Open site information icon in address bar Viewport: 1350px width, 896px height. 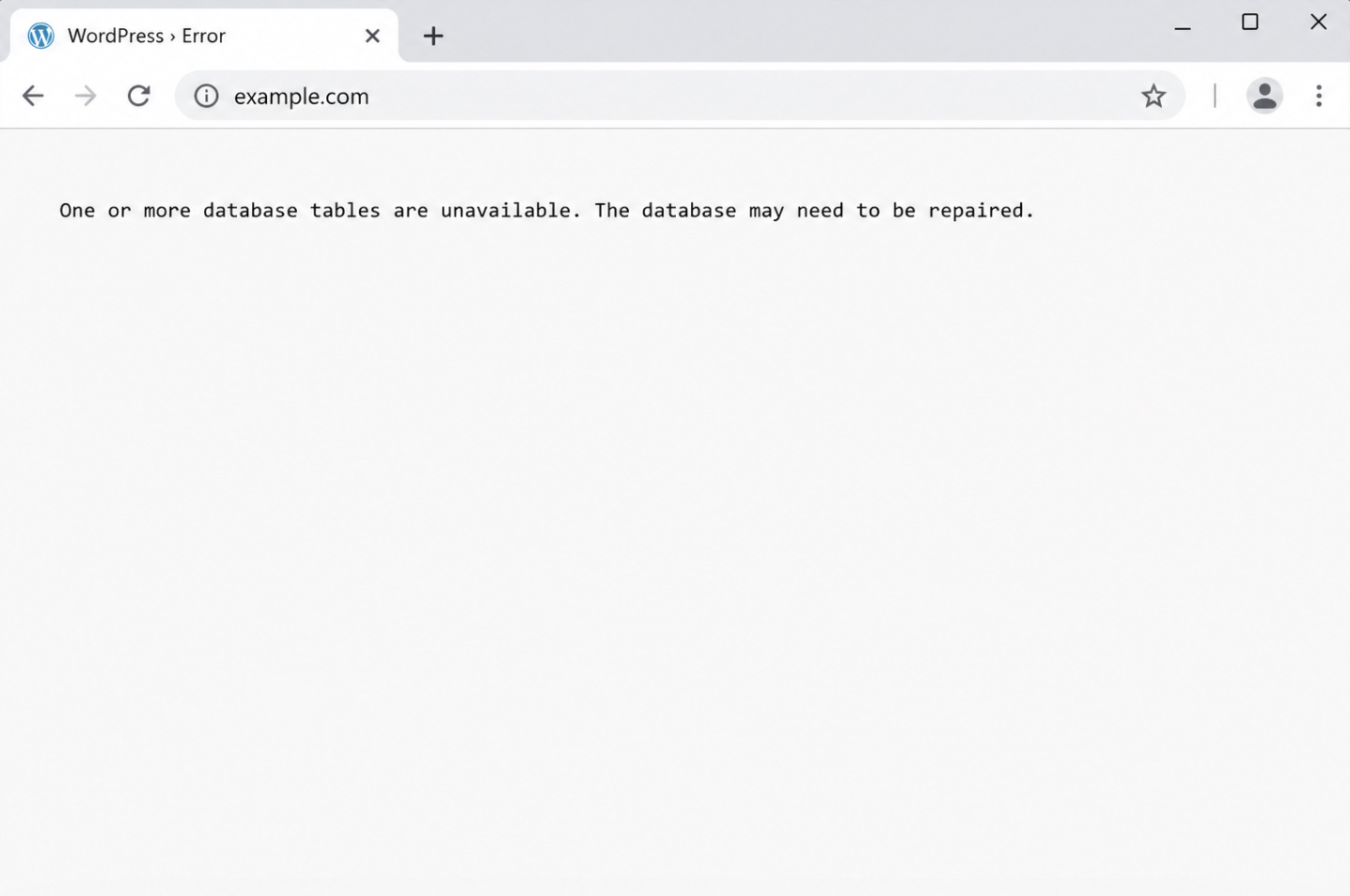pos(206,96)
